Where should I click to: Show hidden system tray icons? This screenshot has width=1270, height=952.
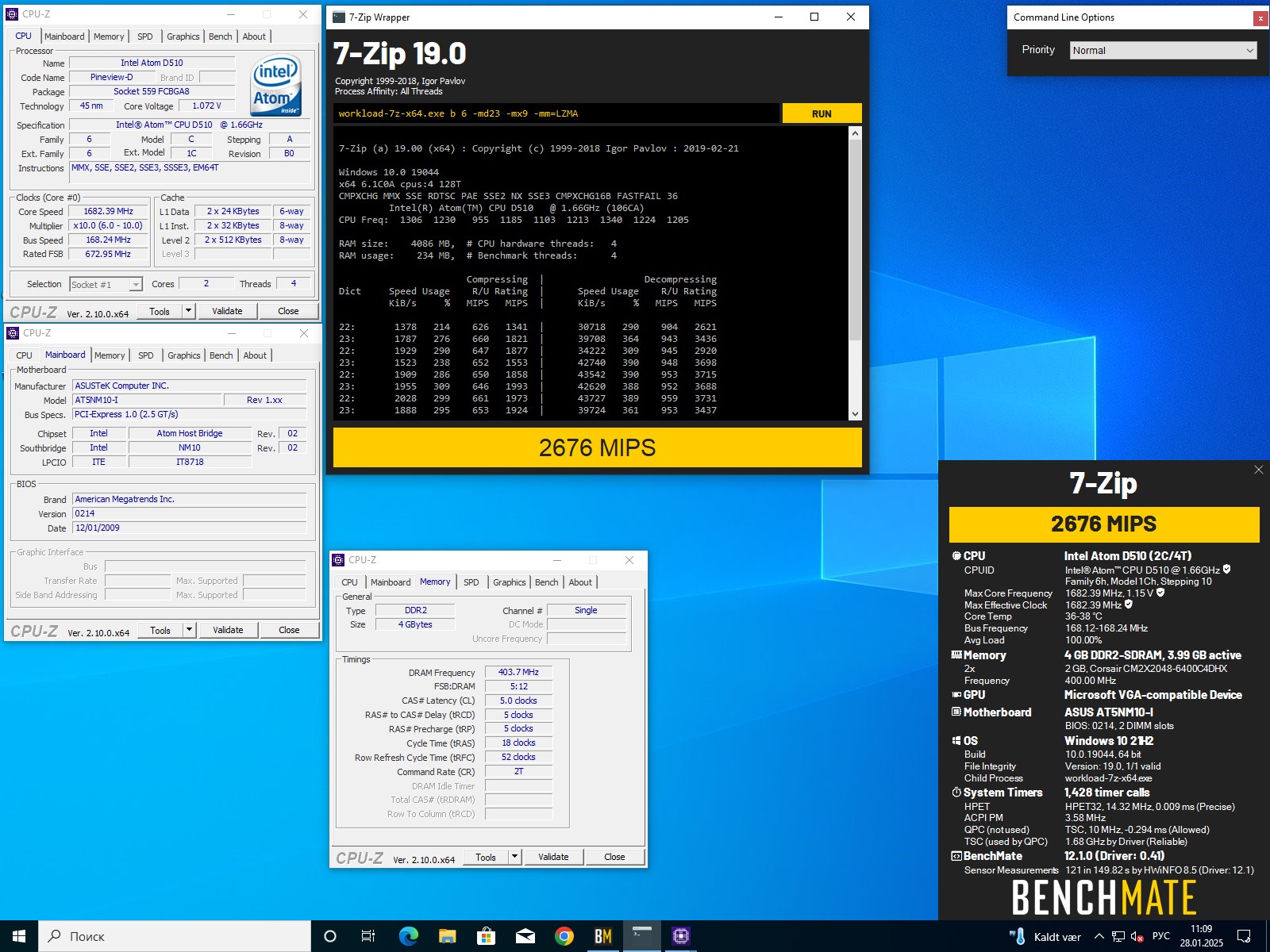[1099, 937]
